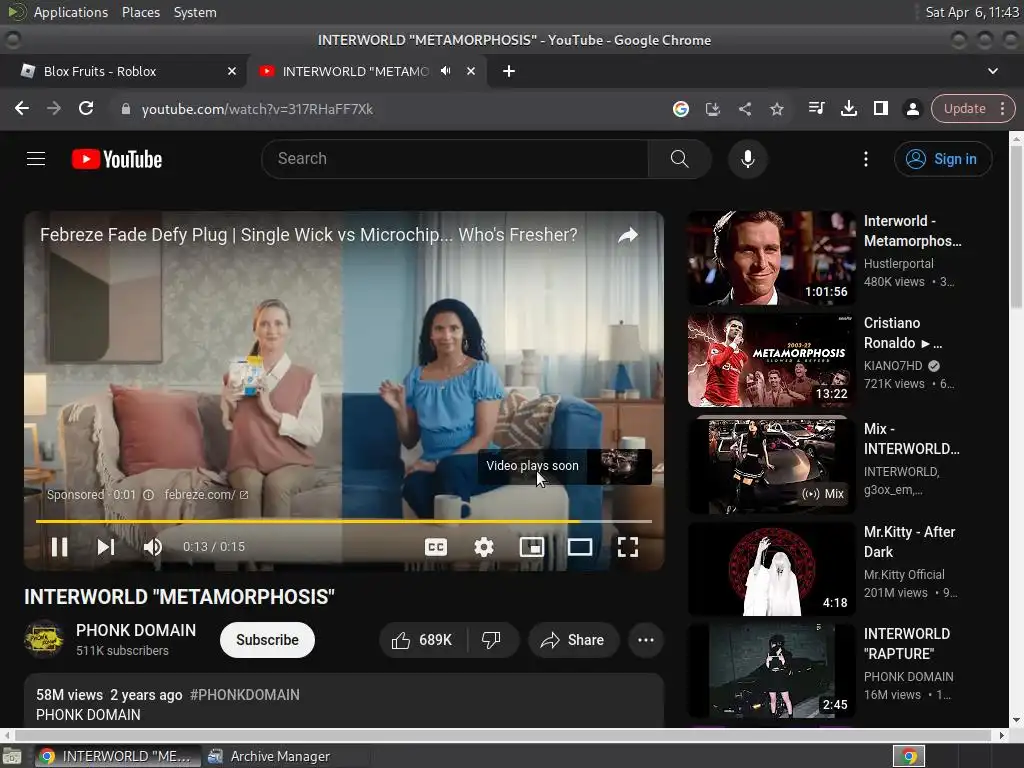Open Cristiano Ronaldo Metamorphosis thumbnail
The height and width of the screenshot is (768, 1024).
[771, 360]
